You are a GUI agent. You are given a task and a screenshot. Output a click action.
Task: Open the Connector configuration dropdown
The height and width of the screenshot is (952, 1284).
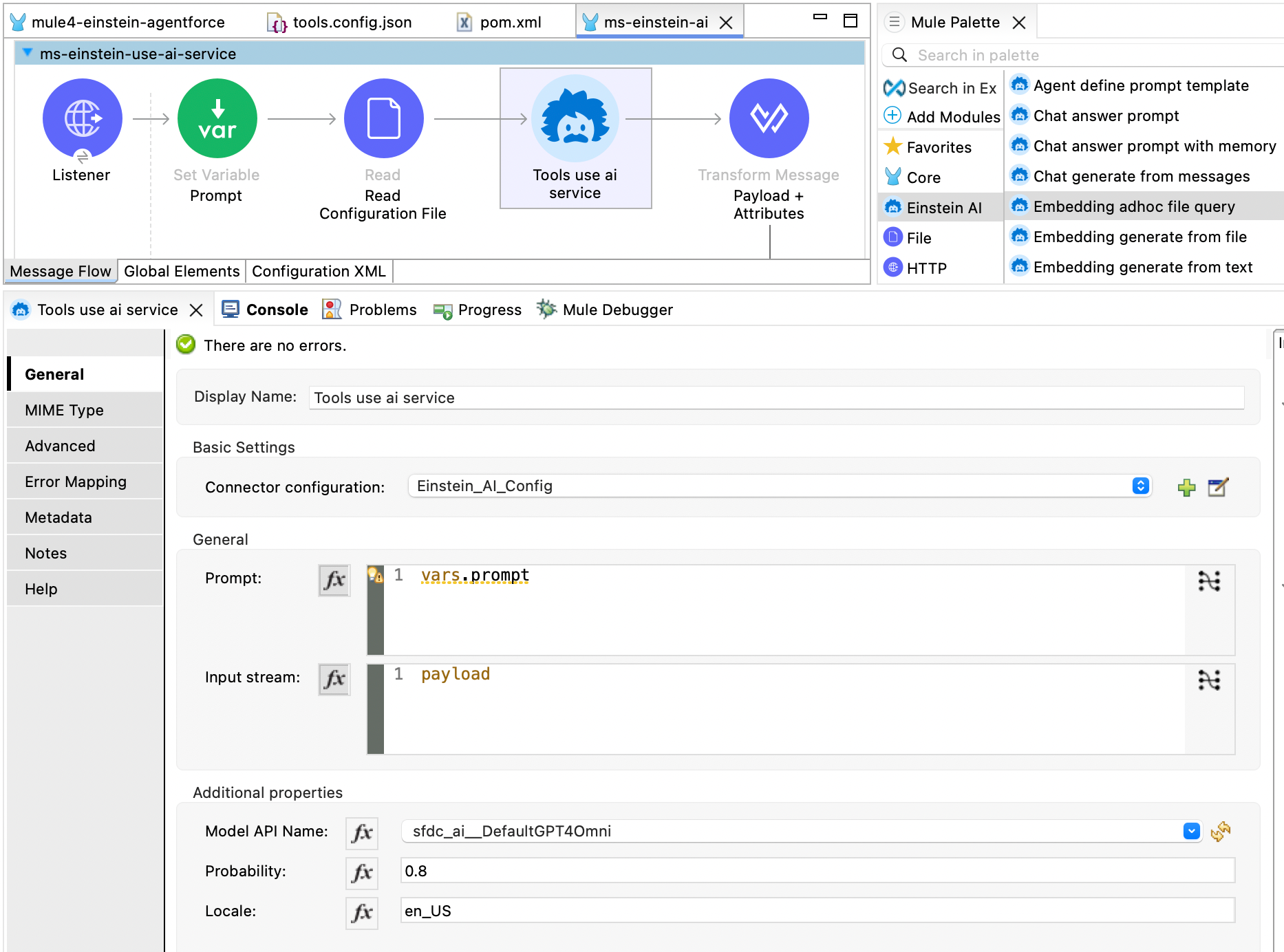[x=779, y=486]
